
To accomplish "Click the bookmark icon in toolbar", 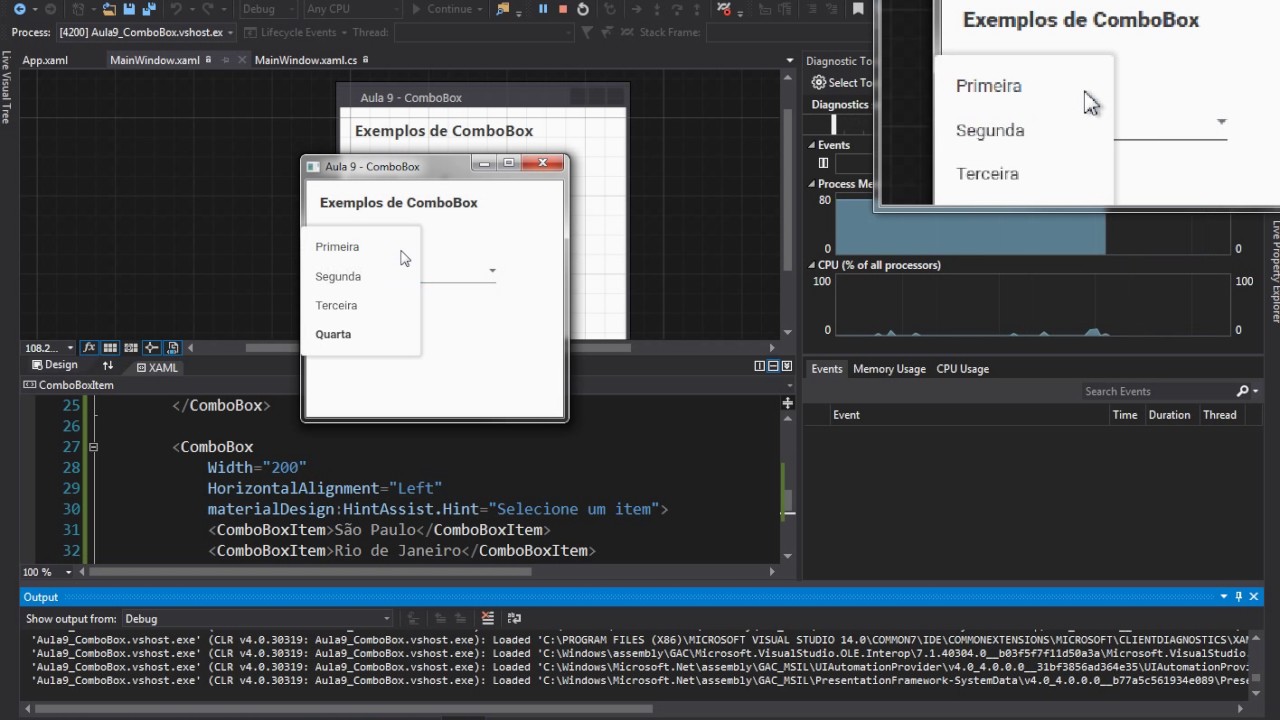I will [x=858, y=9].
